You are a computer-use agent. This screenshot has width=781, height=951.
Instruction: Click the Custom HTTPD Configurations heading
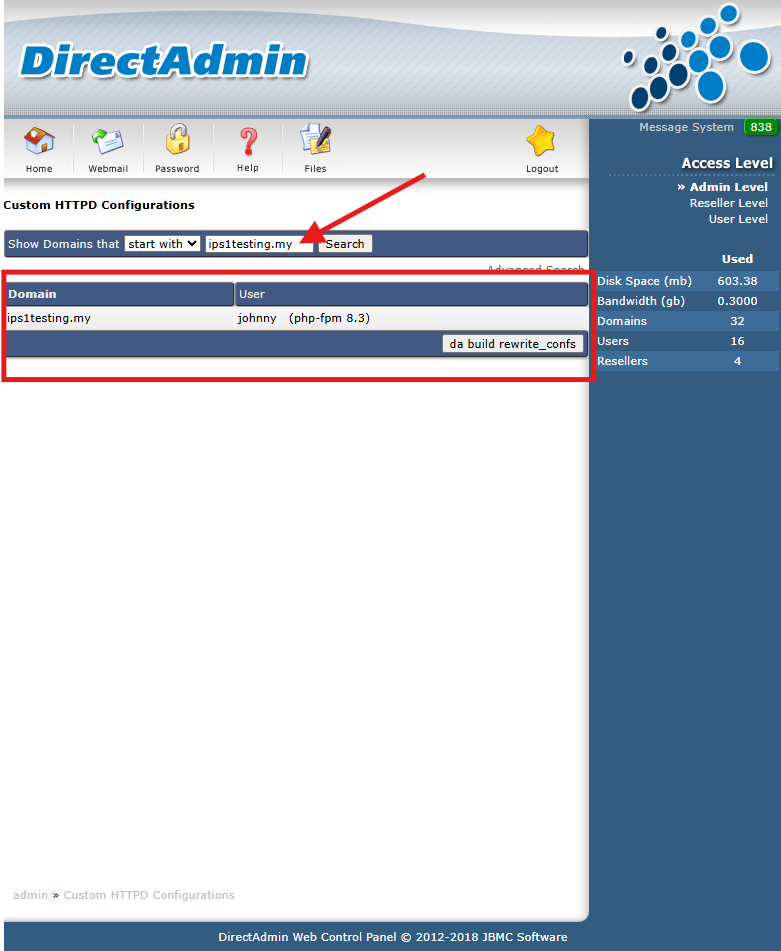pyautogui.click(x=99, y=205)
